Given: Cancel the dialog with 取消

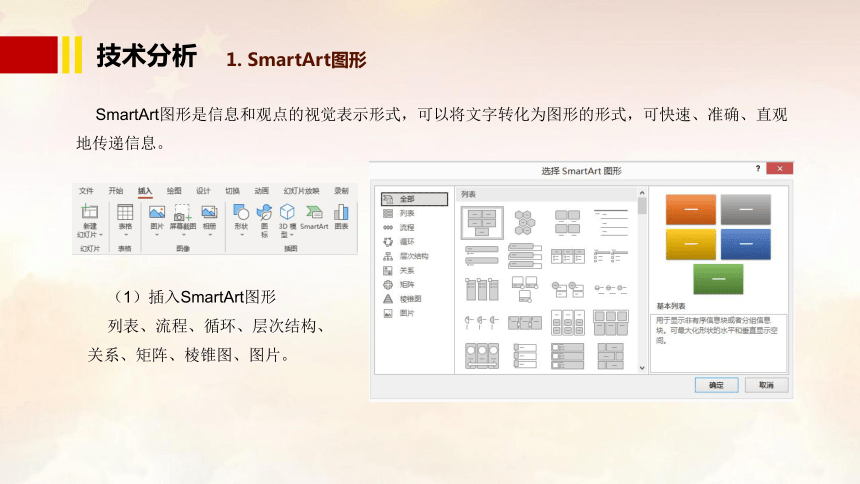Looking at the screenshot, I should coord(766,385).
